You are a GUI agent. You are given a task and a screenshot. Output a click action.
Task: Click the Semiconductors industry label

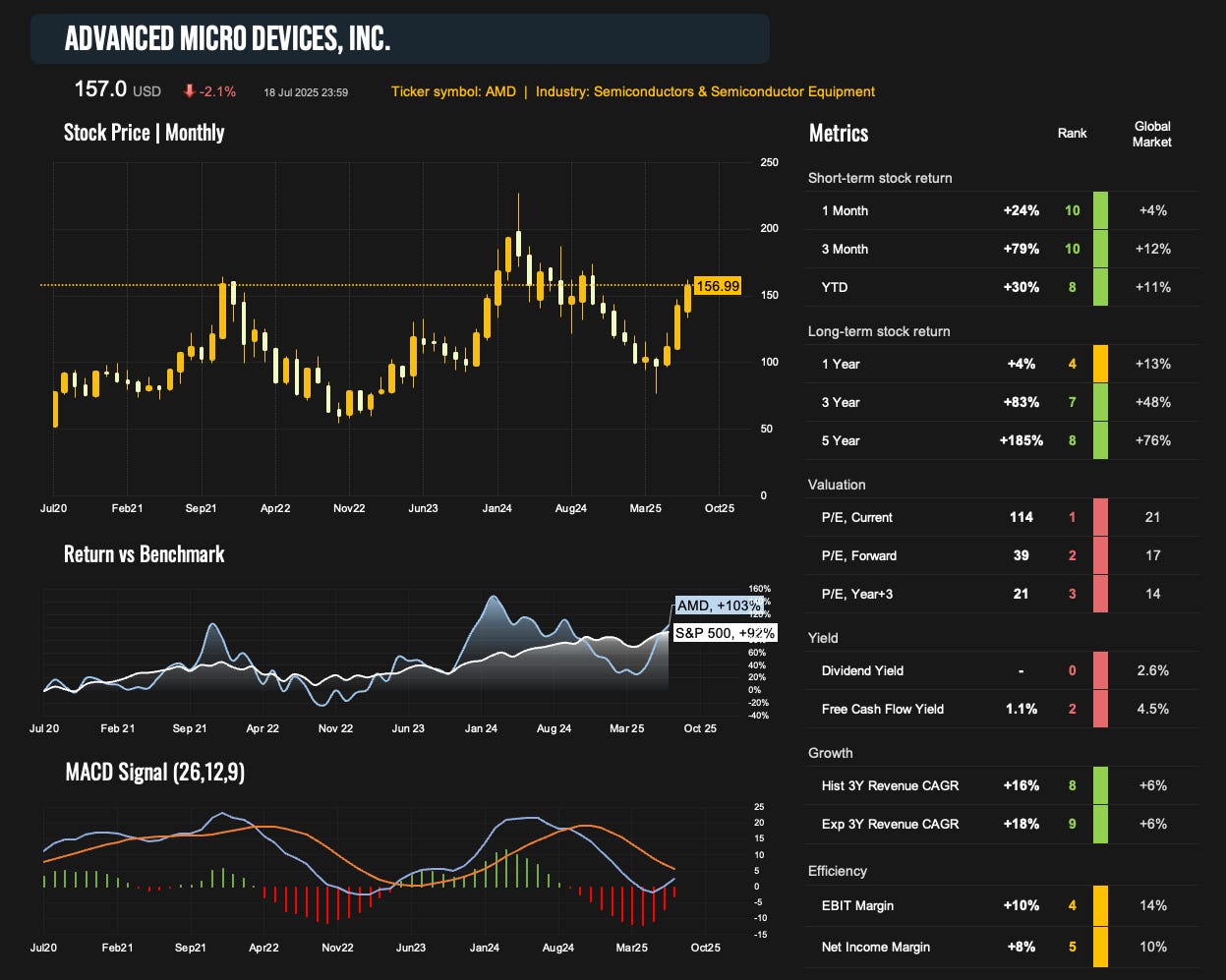[x=705, y=91]
